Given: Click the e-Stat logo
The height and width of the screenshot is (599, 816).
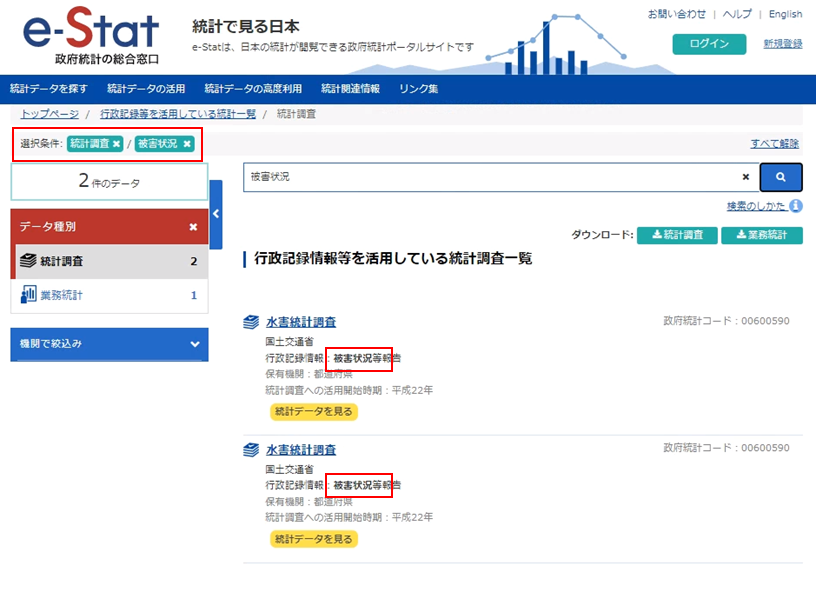Looking at the screenshot, I should [x=90, y=37].
